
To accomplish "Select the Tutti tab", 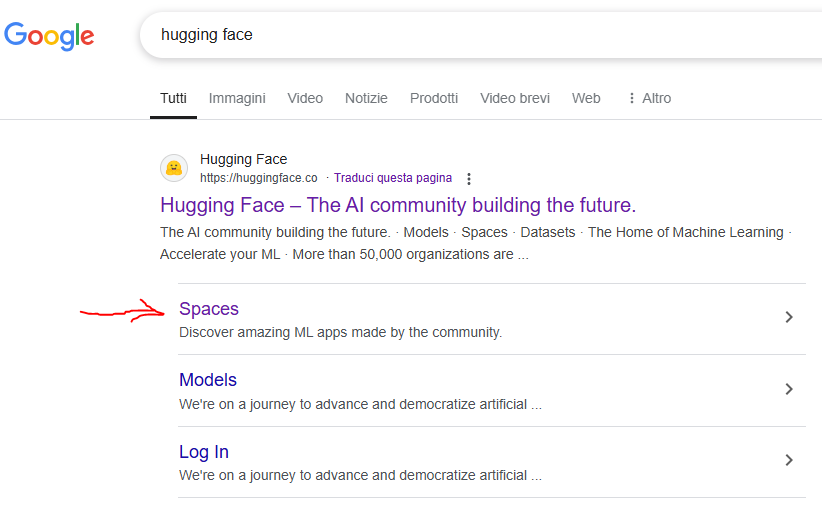I will 173,98.
